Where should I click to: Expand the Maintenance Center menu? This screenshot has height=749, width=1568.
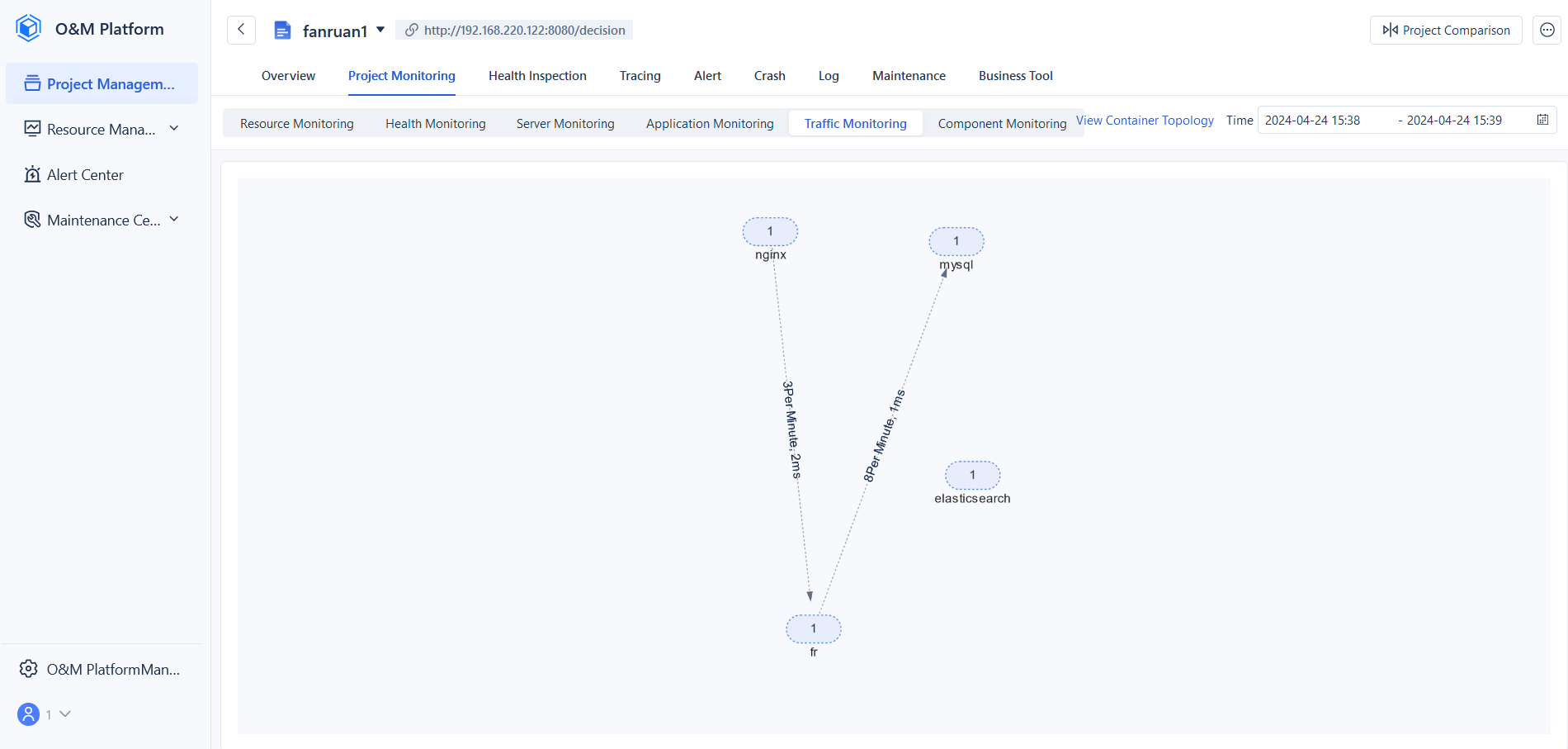173,219
